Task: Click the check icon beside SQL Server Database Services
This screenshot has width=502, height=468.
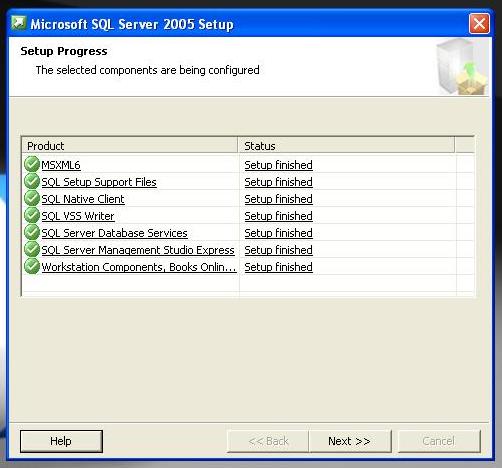Action: tap(32, 232)
